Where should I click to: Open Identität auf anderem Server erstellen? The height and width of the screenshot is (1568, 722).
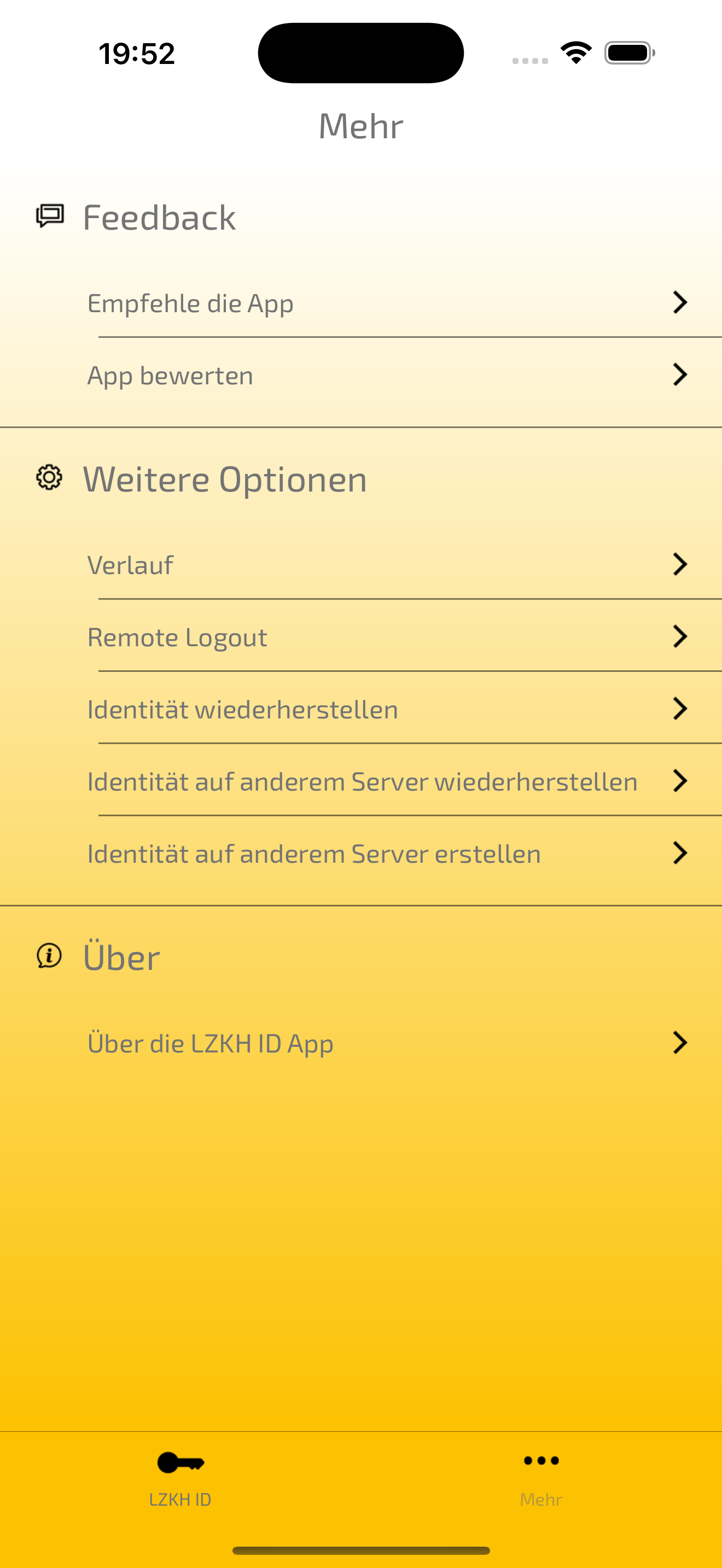tap(361, 853)
